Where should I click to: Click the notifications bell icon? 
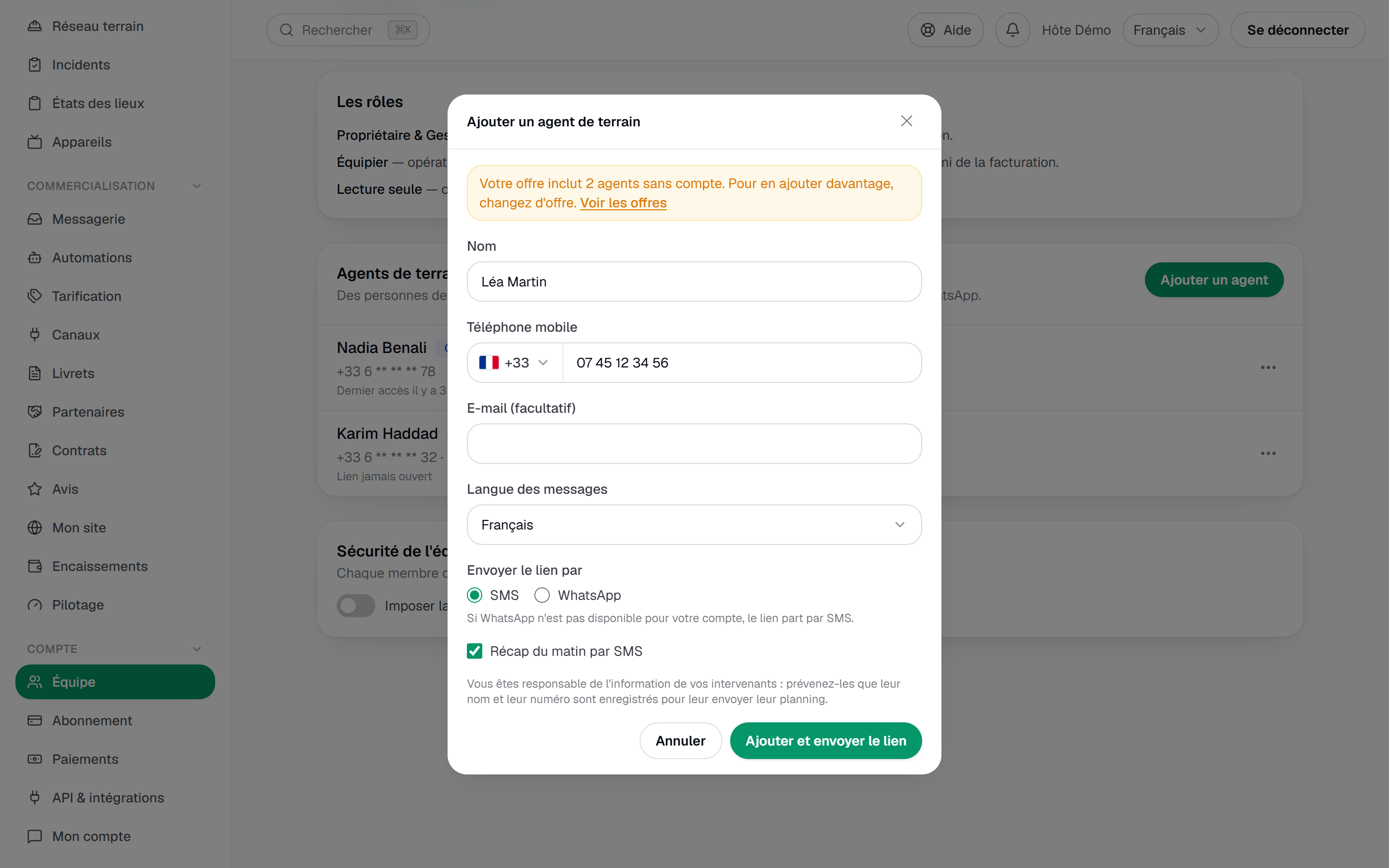(1012, 30)
